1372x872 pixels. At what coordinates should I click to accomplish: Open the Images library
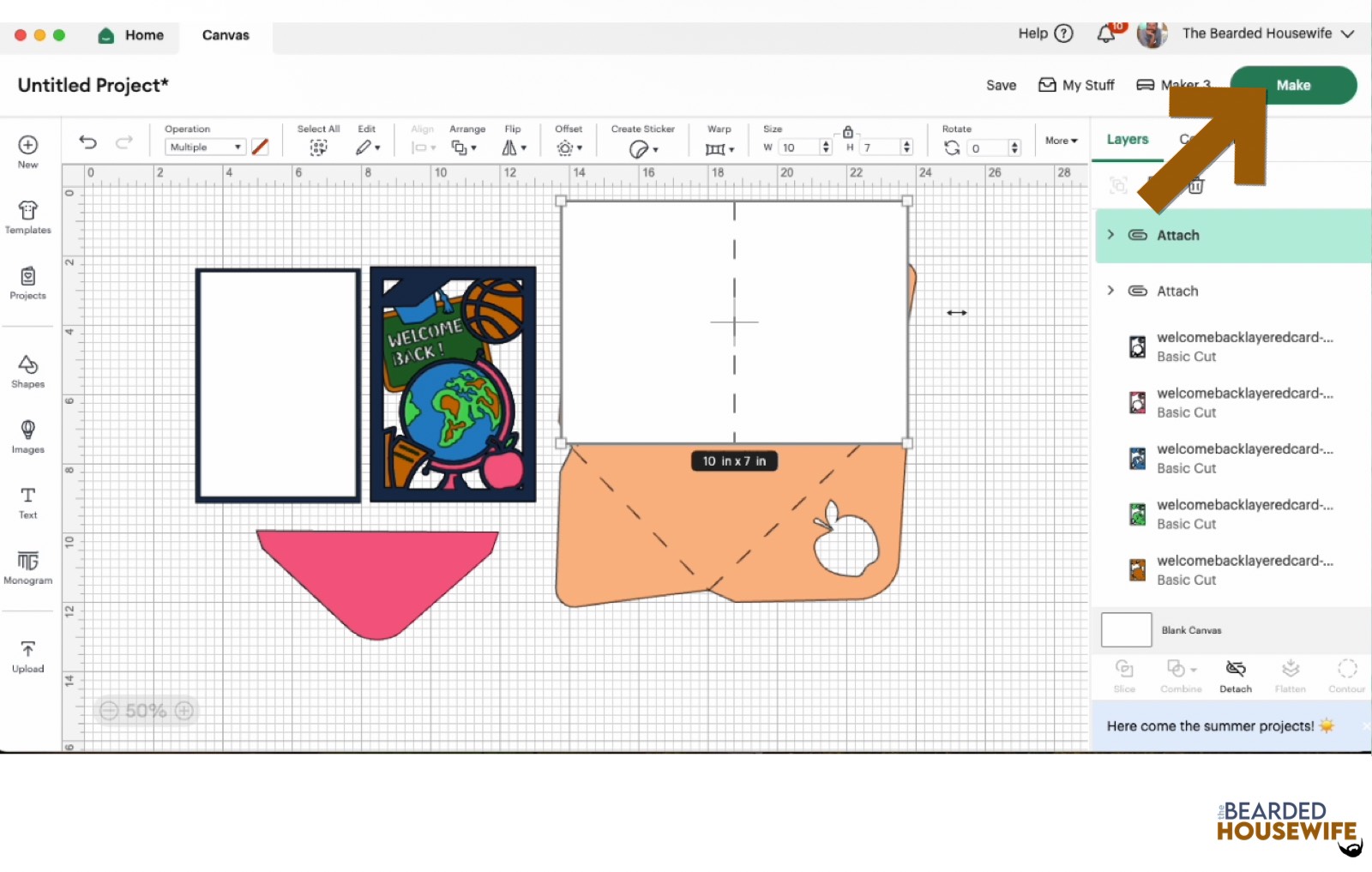[x=27, y=436]
